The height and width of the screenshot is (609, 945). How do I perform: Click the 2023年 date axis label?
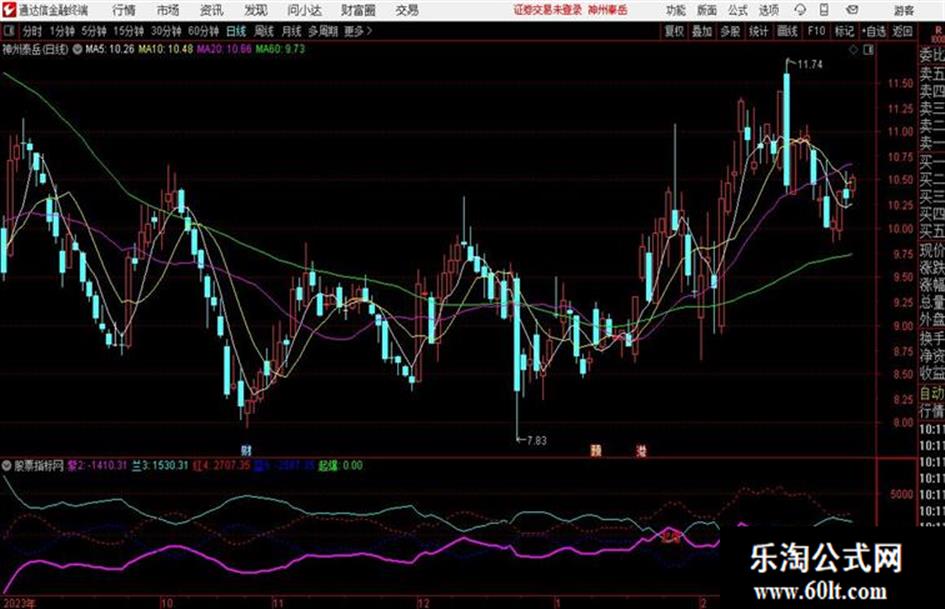pos(19,603)
